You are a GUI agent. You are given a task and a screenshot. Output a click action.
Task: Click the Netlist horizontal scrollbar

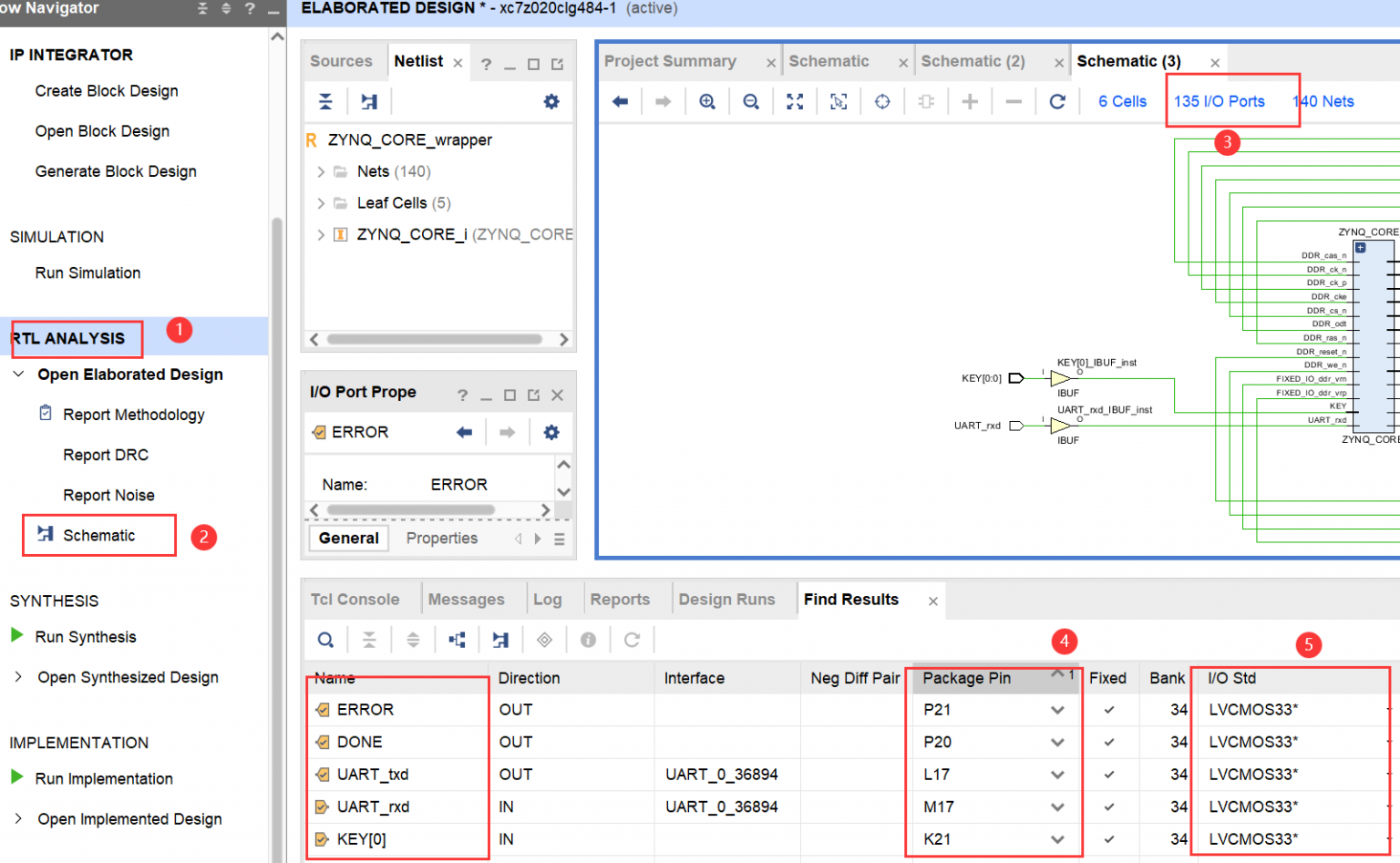(434, 339)
